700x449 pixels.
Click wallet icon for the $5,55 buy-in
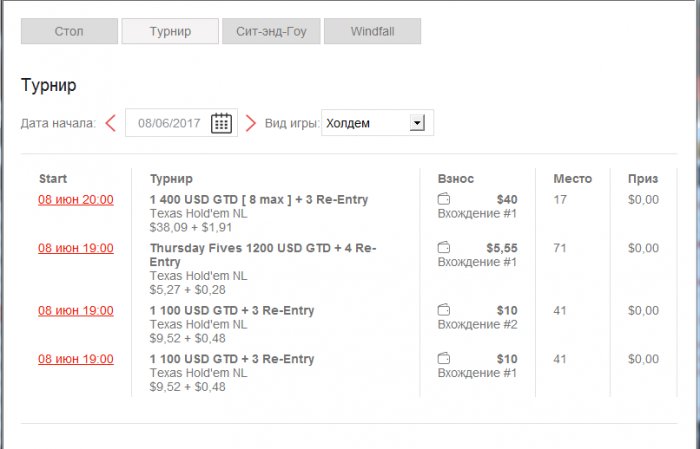[444, 247]
